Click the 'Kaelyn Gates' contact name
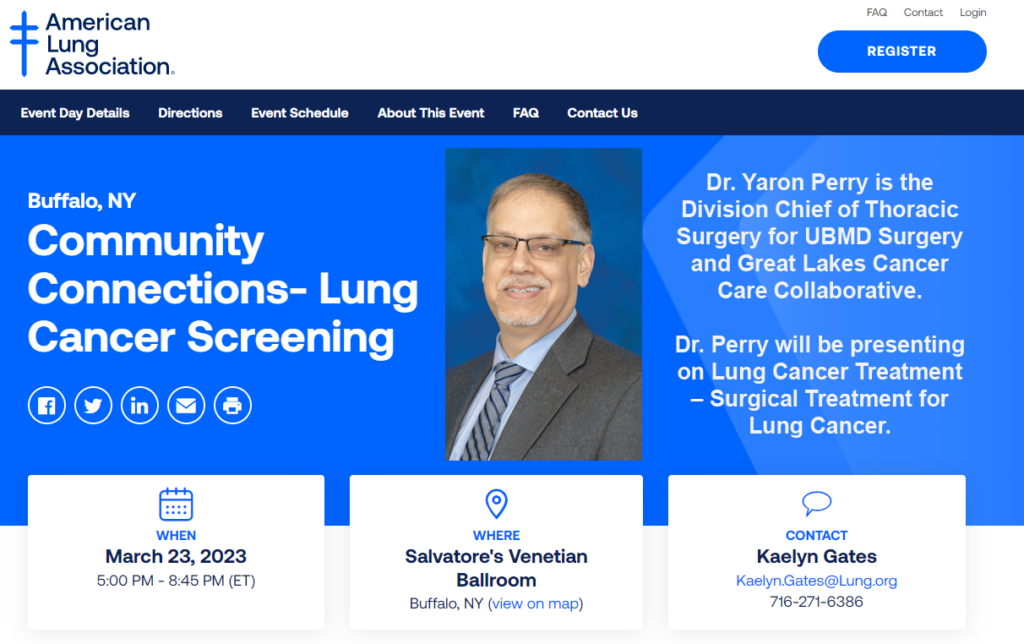This screenshot has height=644, width=1024. pyautogui.click(x=816, y=556)
